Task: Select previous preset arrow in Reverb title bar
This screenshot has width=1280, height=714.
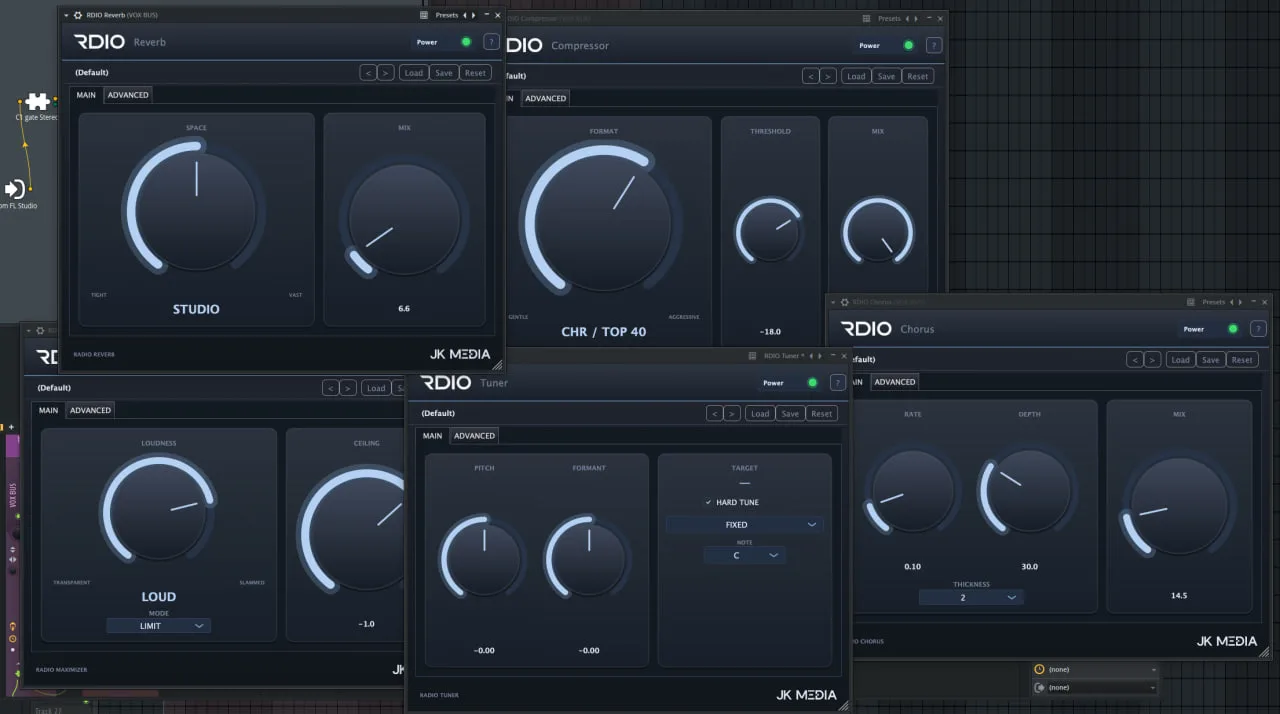Action: click(463, 15)
